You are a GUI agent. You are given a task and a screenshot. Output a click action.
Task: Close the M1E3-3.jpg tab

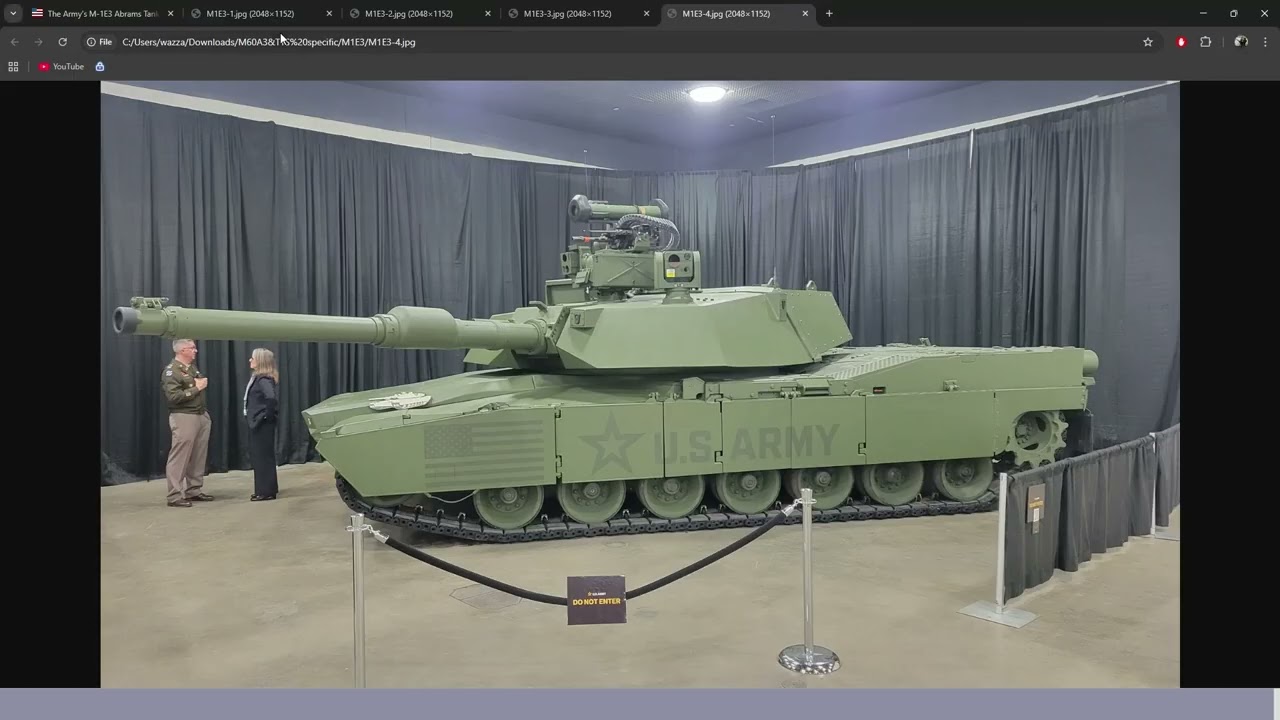(646, 14)
